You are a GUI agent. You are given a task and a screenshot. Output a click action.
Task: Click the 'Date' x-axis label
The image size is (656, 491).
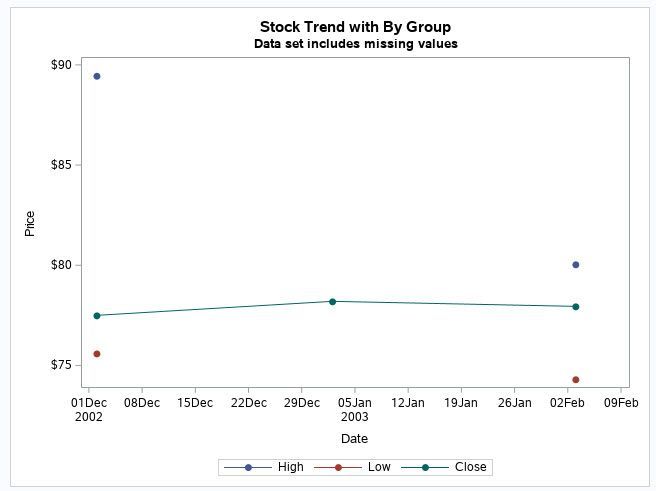[354, 438]
